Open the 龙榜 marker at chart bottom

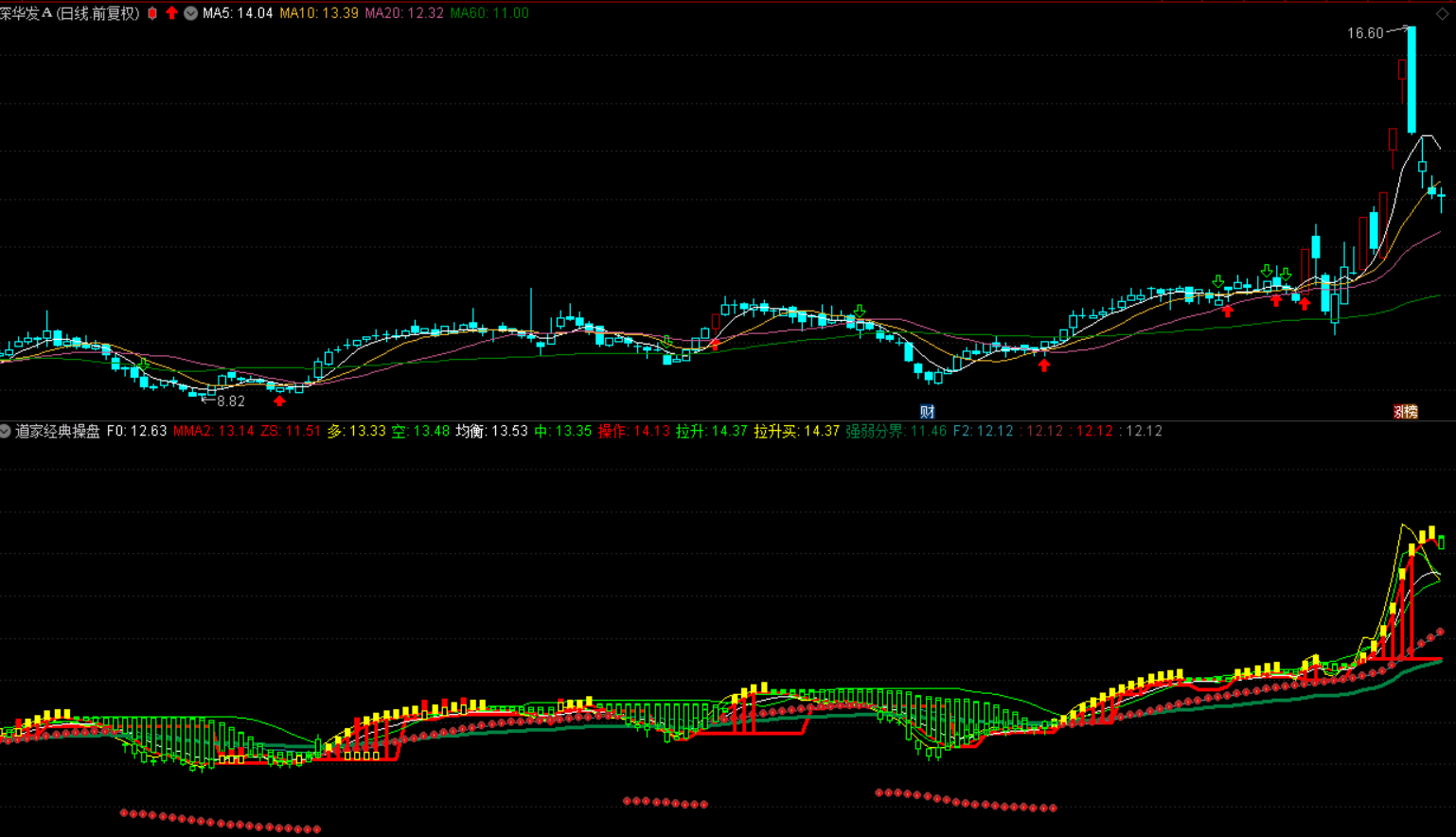pyautogui.click(x=1406, y=412)
